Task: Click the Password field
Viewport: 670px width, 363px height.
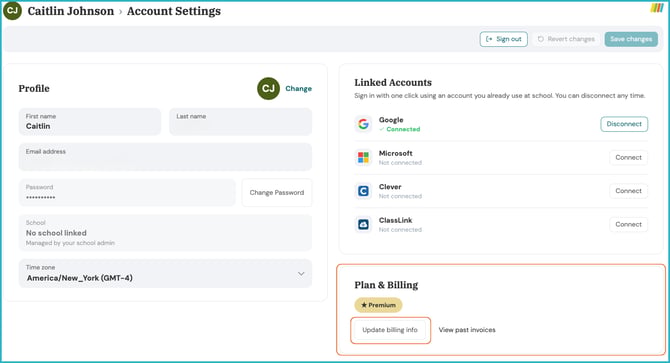Action: (127, 193)
